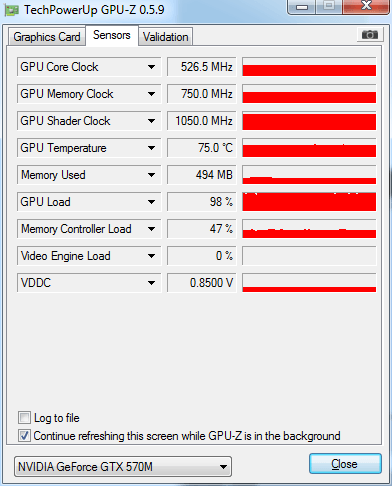The image size is (392, 486).
Task: Click the Close button
Action: click(x=345, y=464)
